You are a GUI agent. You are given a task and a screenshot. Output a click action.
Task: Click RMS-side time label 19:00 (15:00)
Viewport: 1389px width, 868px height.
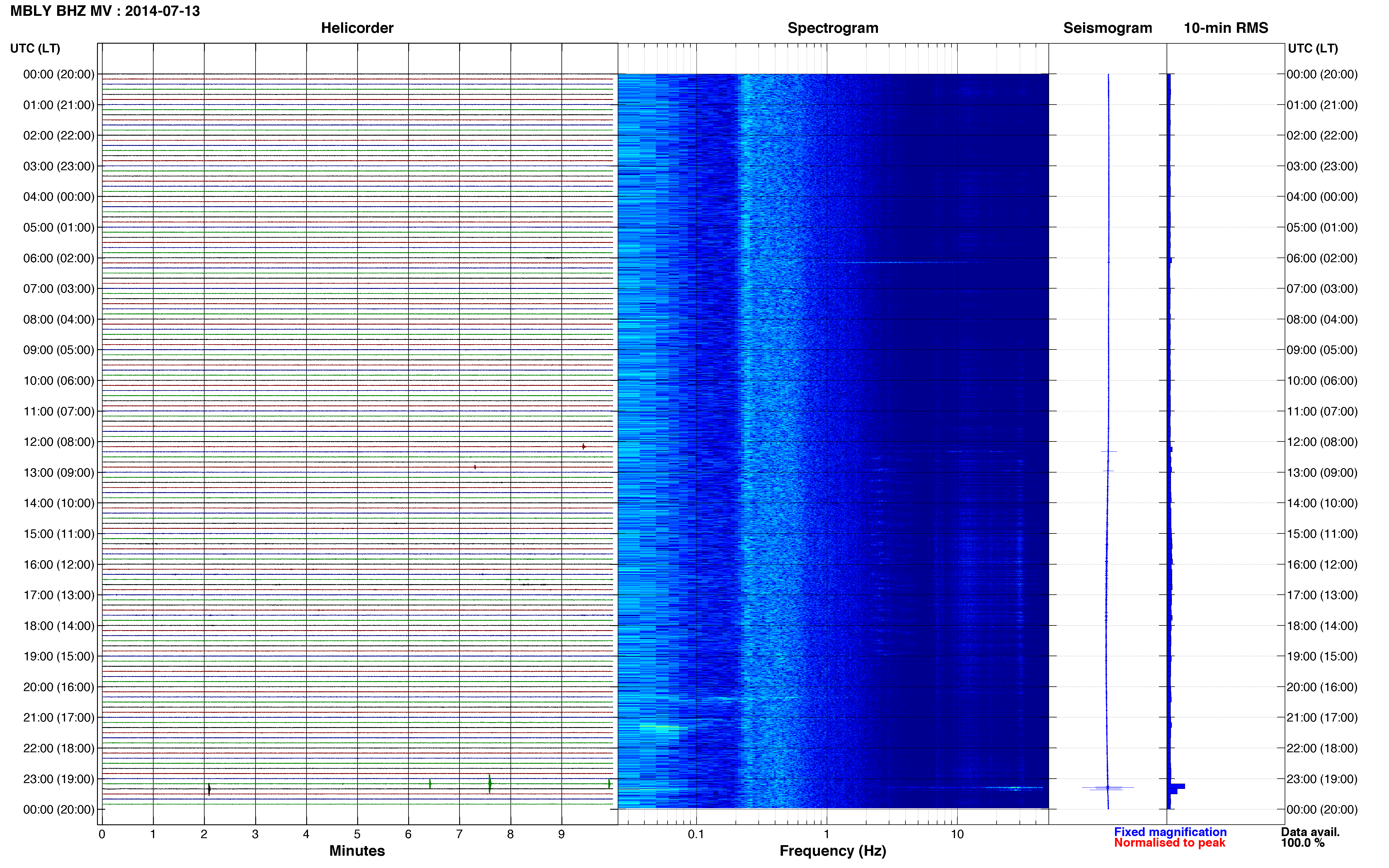click(x=1322, y=656)
